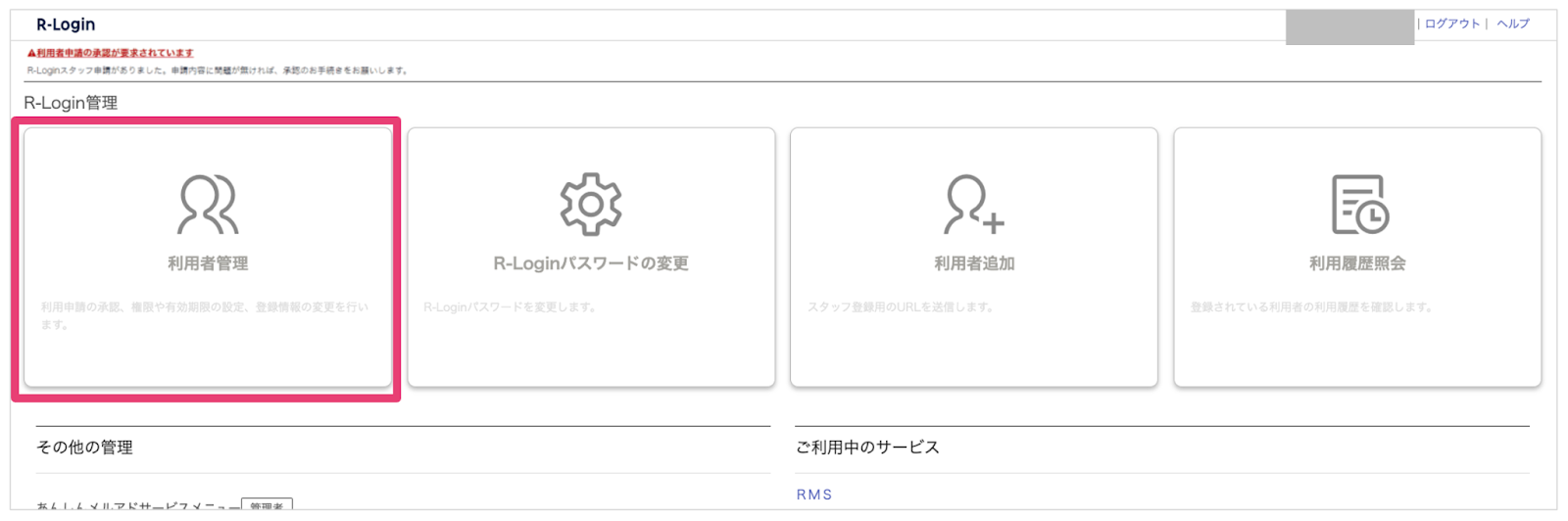The height and width of the screenshot is (521, 1568).
Task: Click the usage history document-clock icon
Action: point(1359,204)
